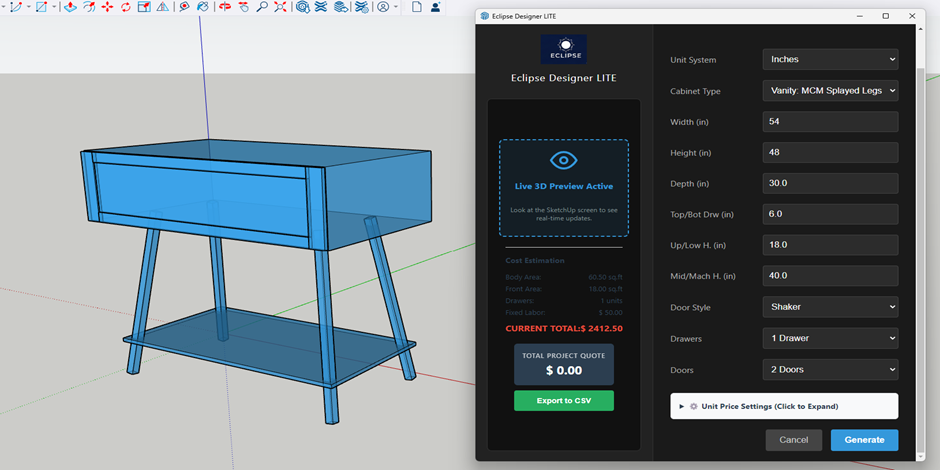The image size is (940, 470).
Task: Open the Extension Manager gear icon
Action: tap(361, 7)
